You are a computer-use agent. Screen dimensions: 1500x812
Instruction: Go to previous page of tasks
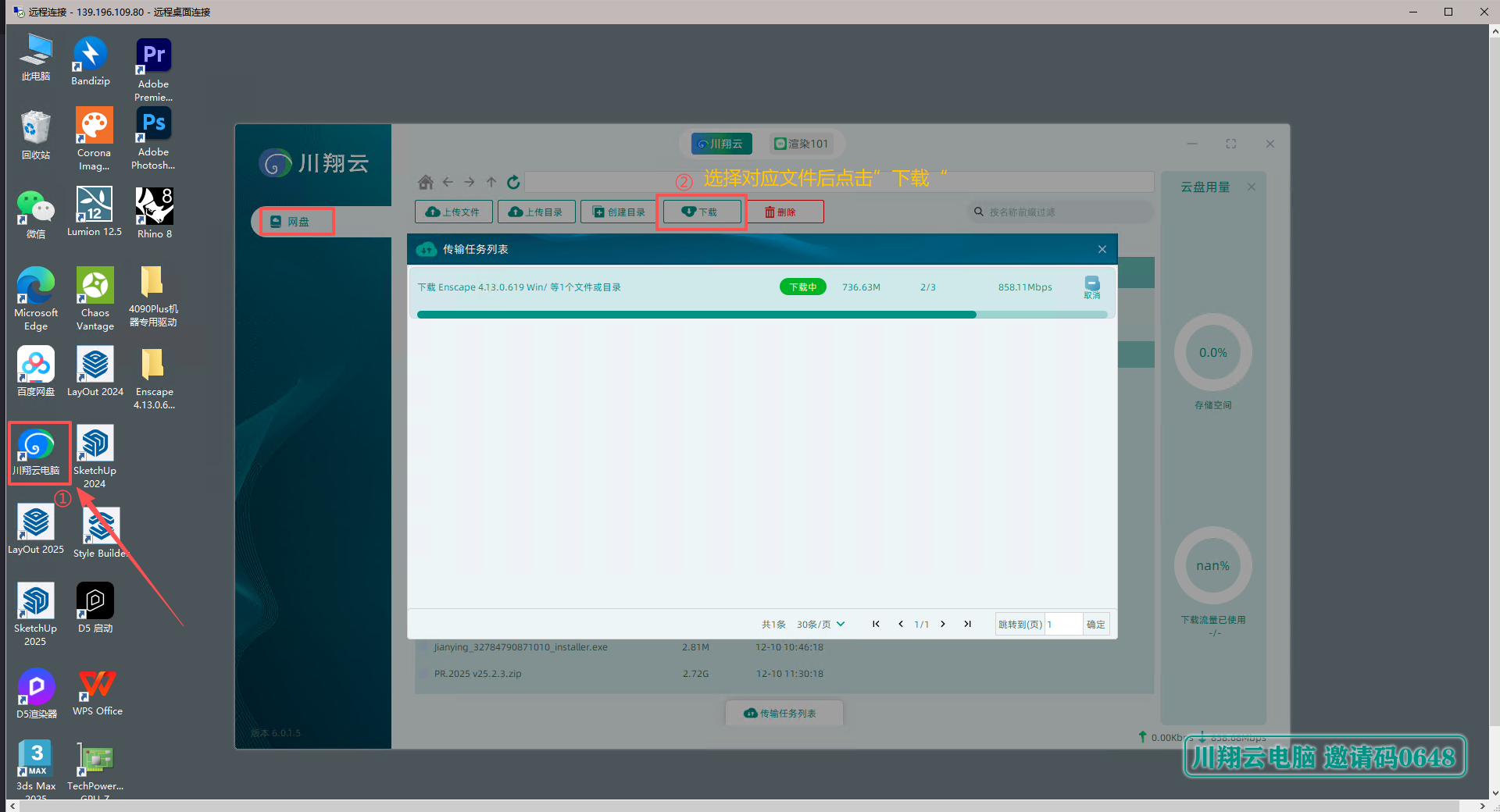click(901, 624)
